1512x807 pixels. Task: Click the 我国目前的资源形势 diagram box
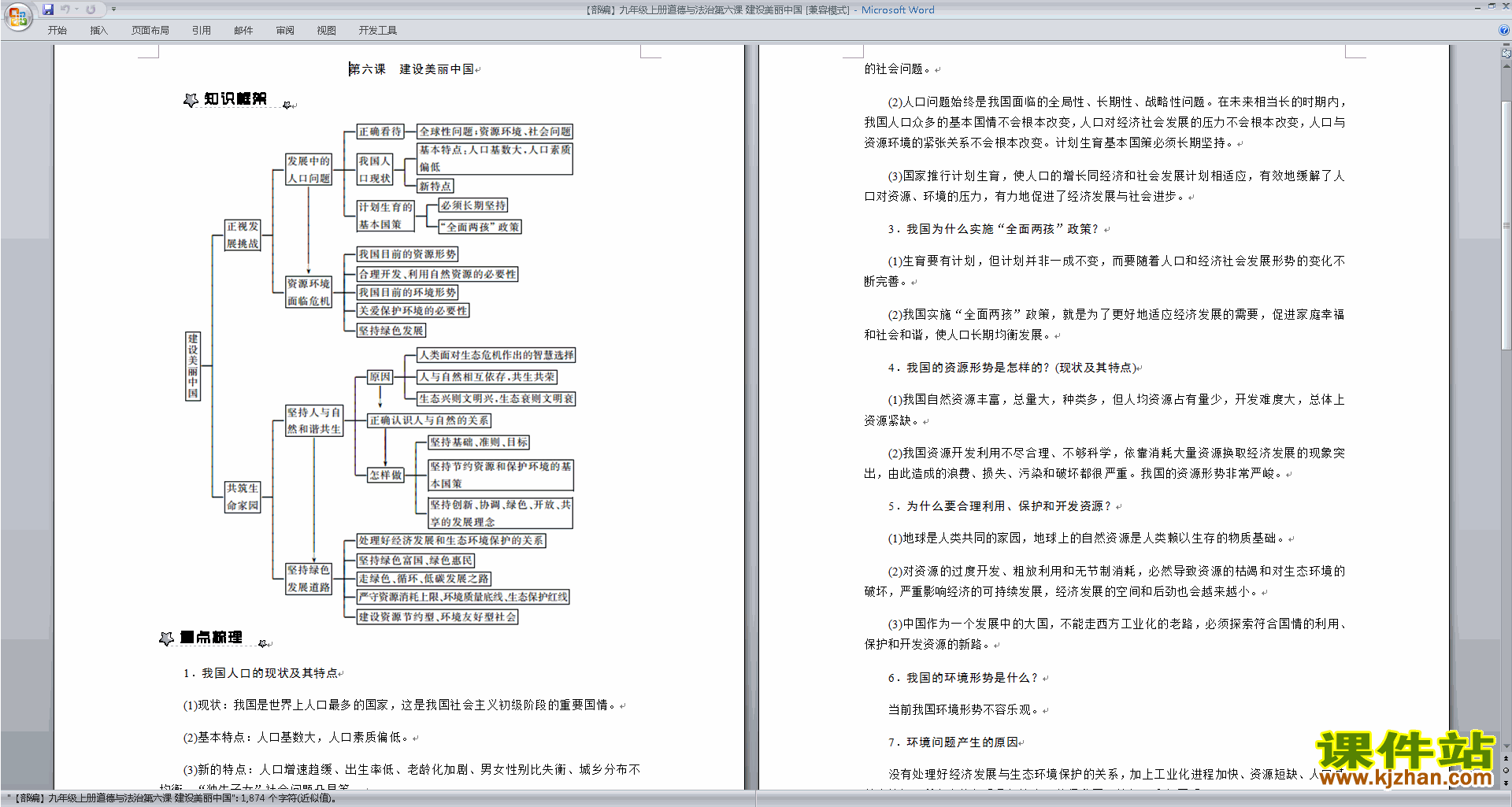[408, 254]
